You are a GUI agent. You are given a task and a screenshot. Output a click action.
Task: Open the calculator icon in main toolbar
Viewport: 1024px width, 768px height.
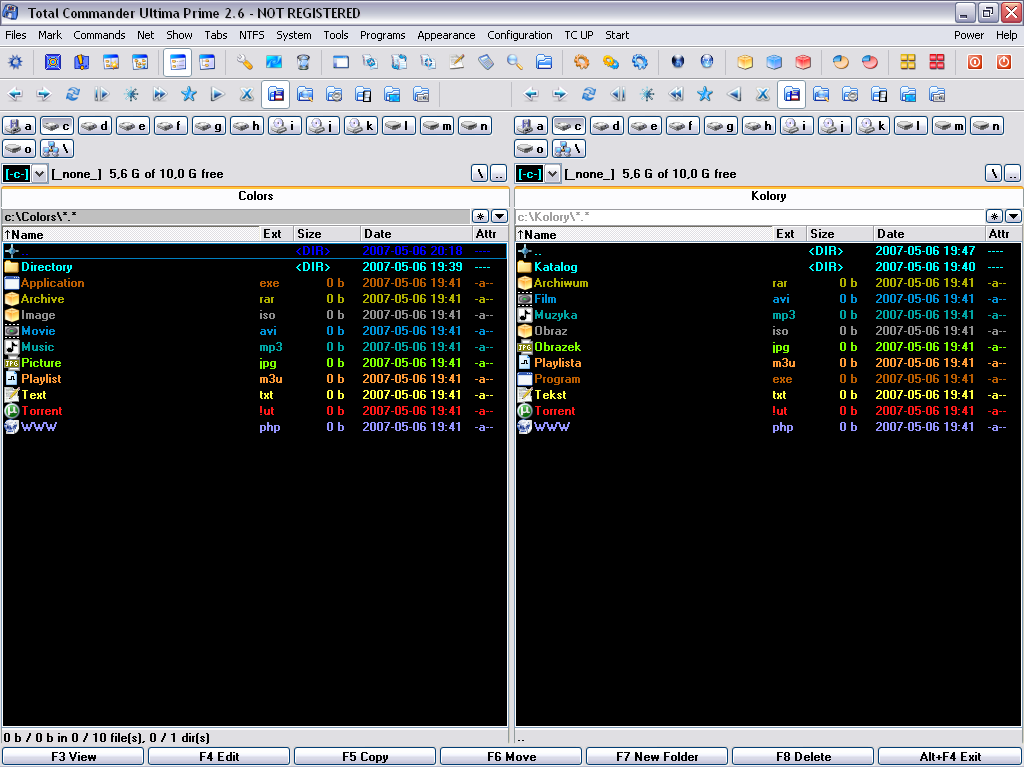pyautogui.click(x=486, y=62)
